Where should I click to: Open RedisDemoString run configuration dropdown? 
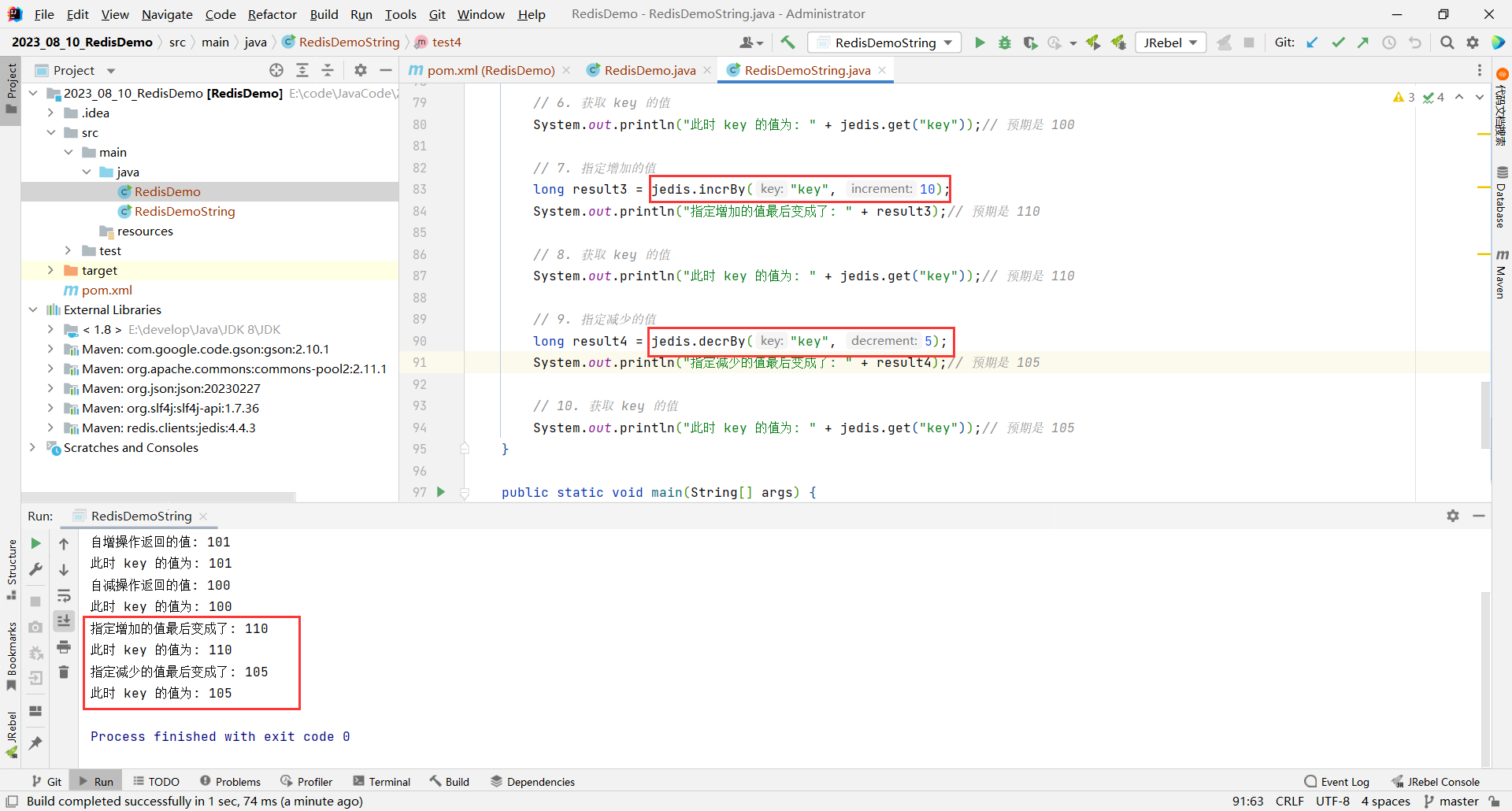tap(885, 43)
